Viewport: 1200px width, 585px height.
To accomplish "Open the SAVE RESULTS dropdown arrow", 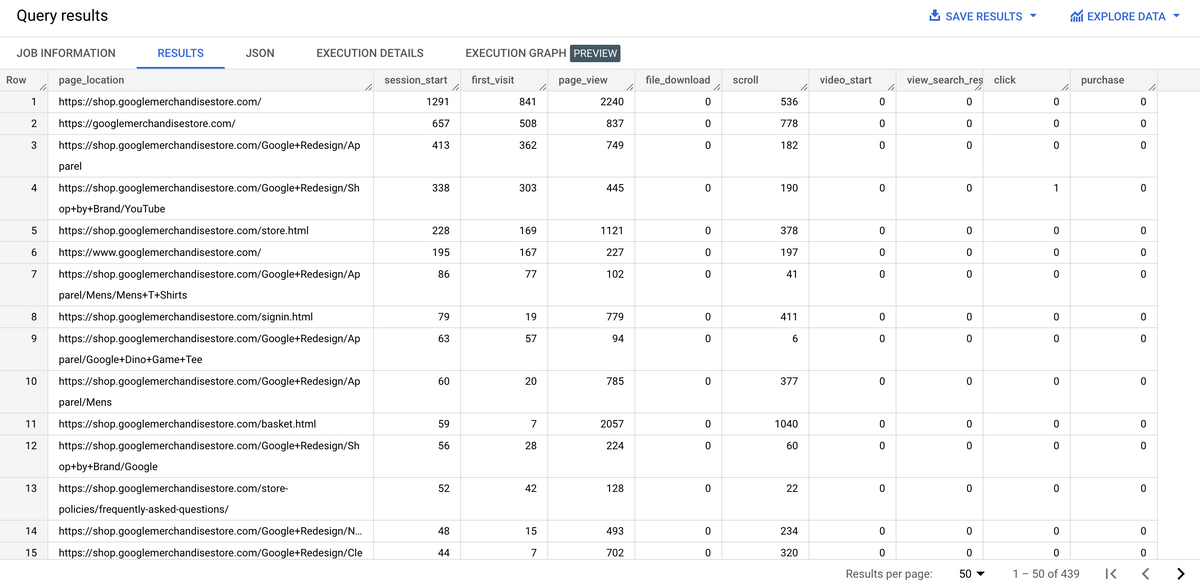I will (1035, 16).
